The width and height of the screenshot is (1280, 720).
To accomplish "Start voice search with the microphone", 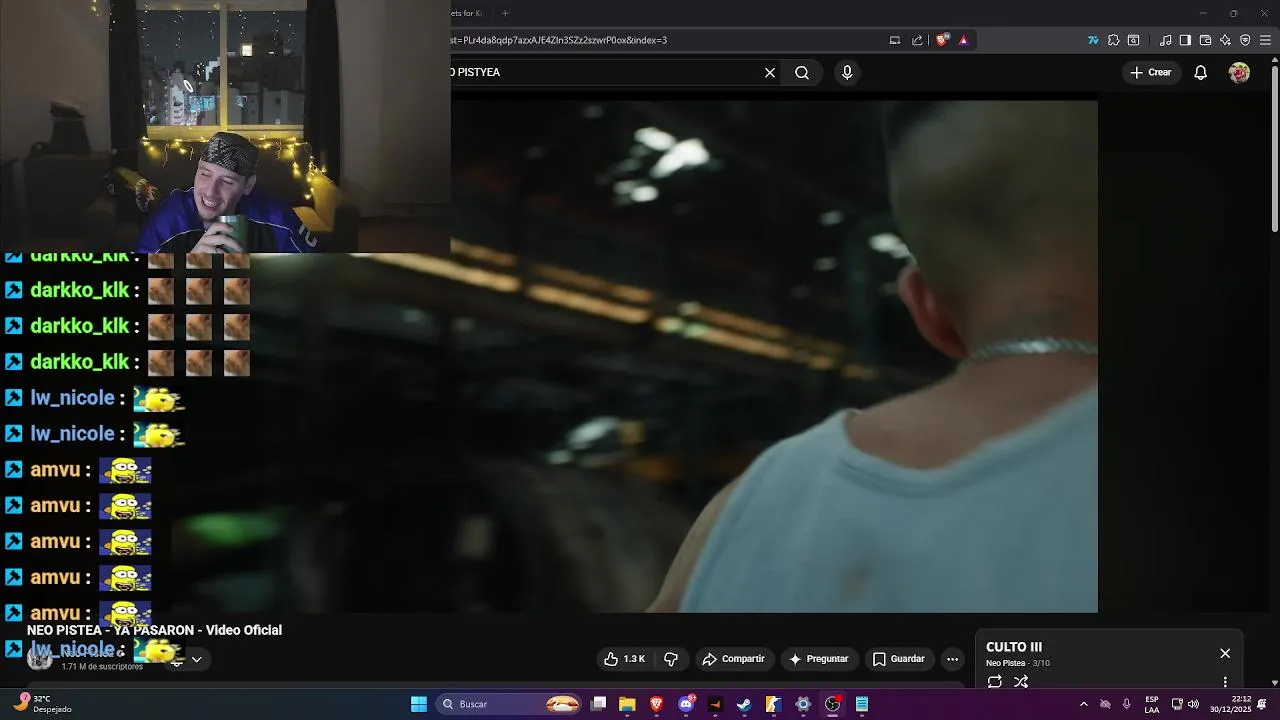I will pyautogui.click(x=847, y=72).
